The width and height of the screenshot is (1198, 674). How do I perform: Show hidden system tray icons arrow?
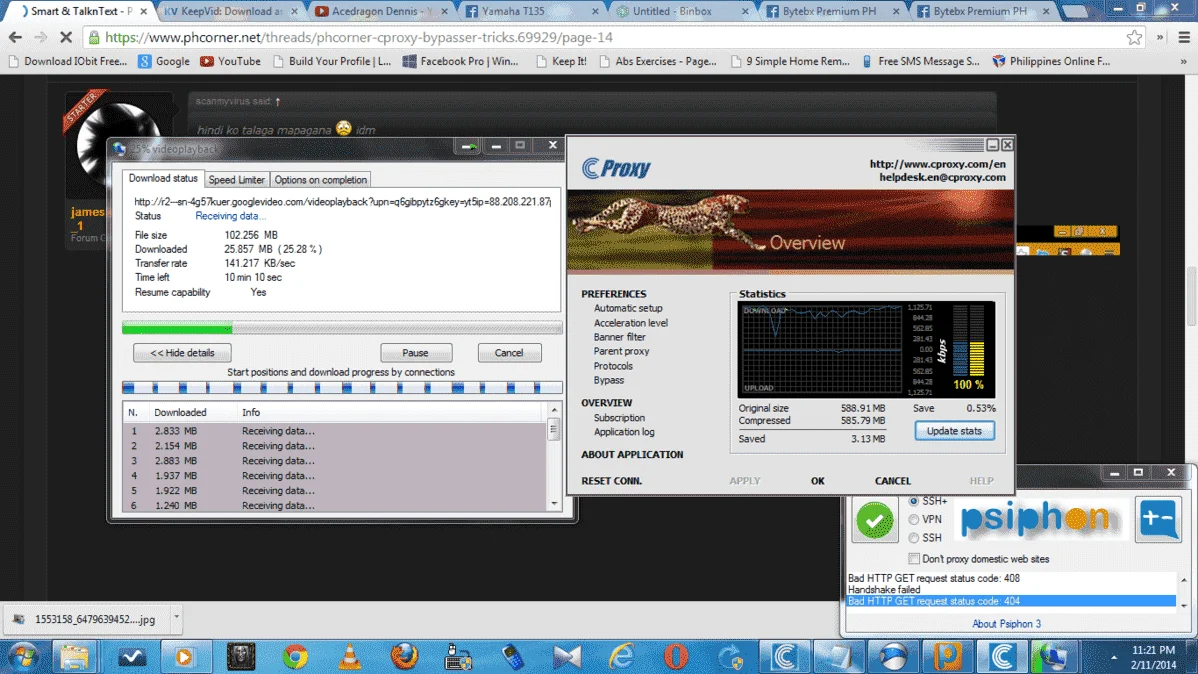pyautogui.click(x=1114, y=657)
